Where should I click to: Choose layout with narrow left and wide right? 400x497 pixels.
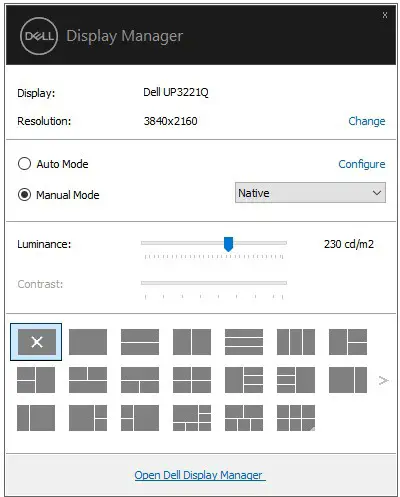(x=36, y=418)
